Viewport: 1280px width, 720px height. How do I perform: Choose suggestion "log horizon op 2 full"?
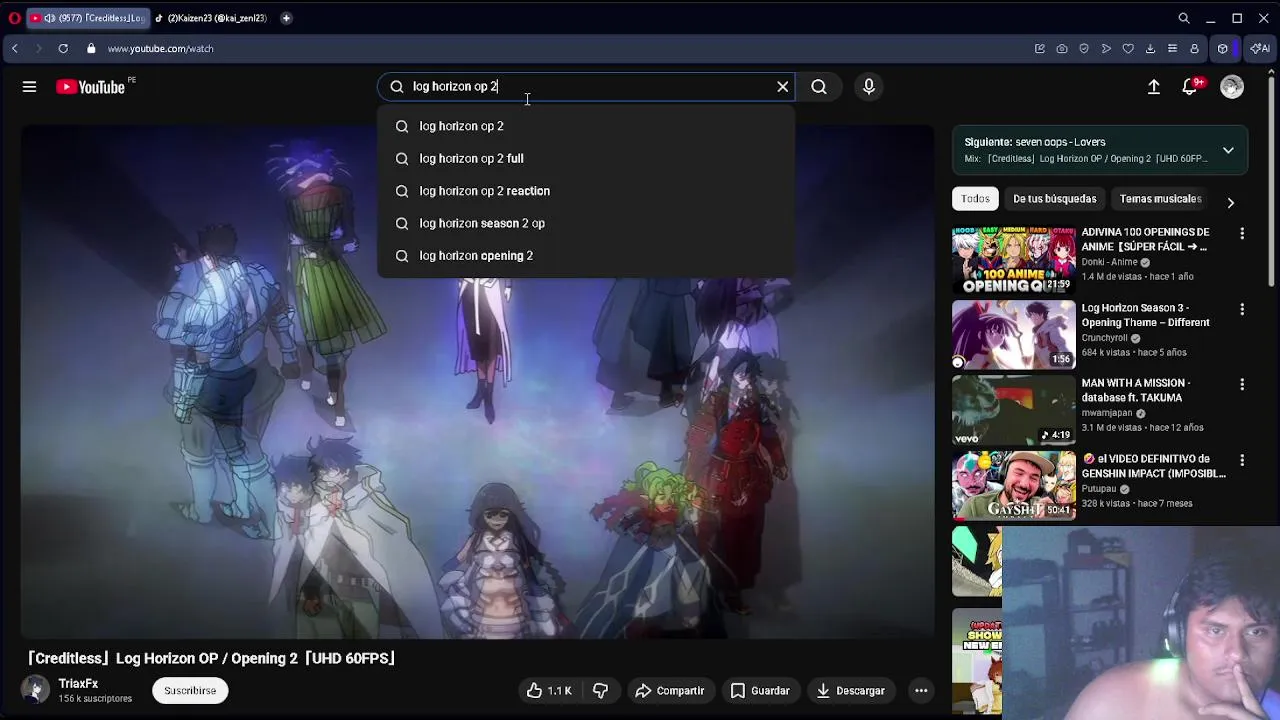tap(586, 158)
